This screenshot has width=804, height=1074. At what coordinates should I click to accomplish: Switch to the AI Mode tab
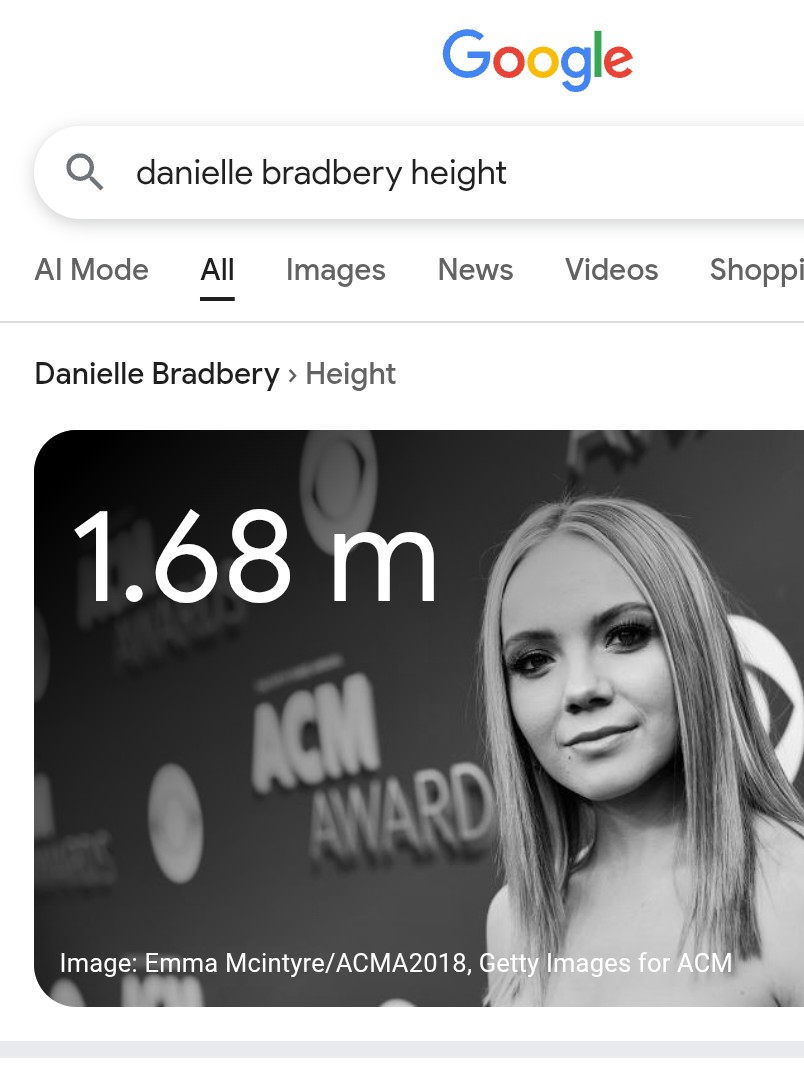tap(92, 270)
